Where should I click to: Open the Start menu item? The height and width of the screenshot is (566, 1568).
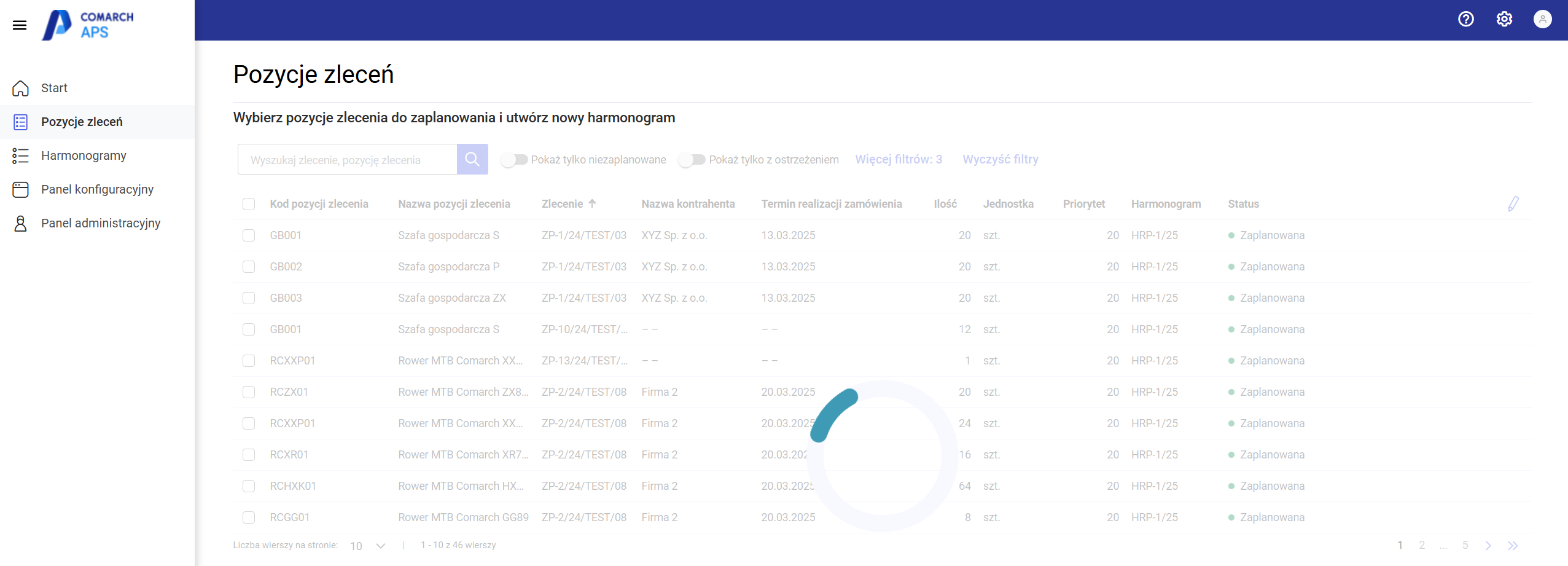[97, 88]
